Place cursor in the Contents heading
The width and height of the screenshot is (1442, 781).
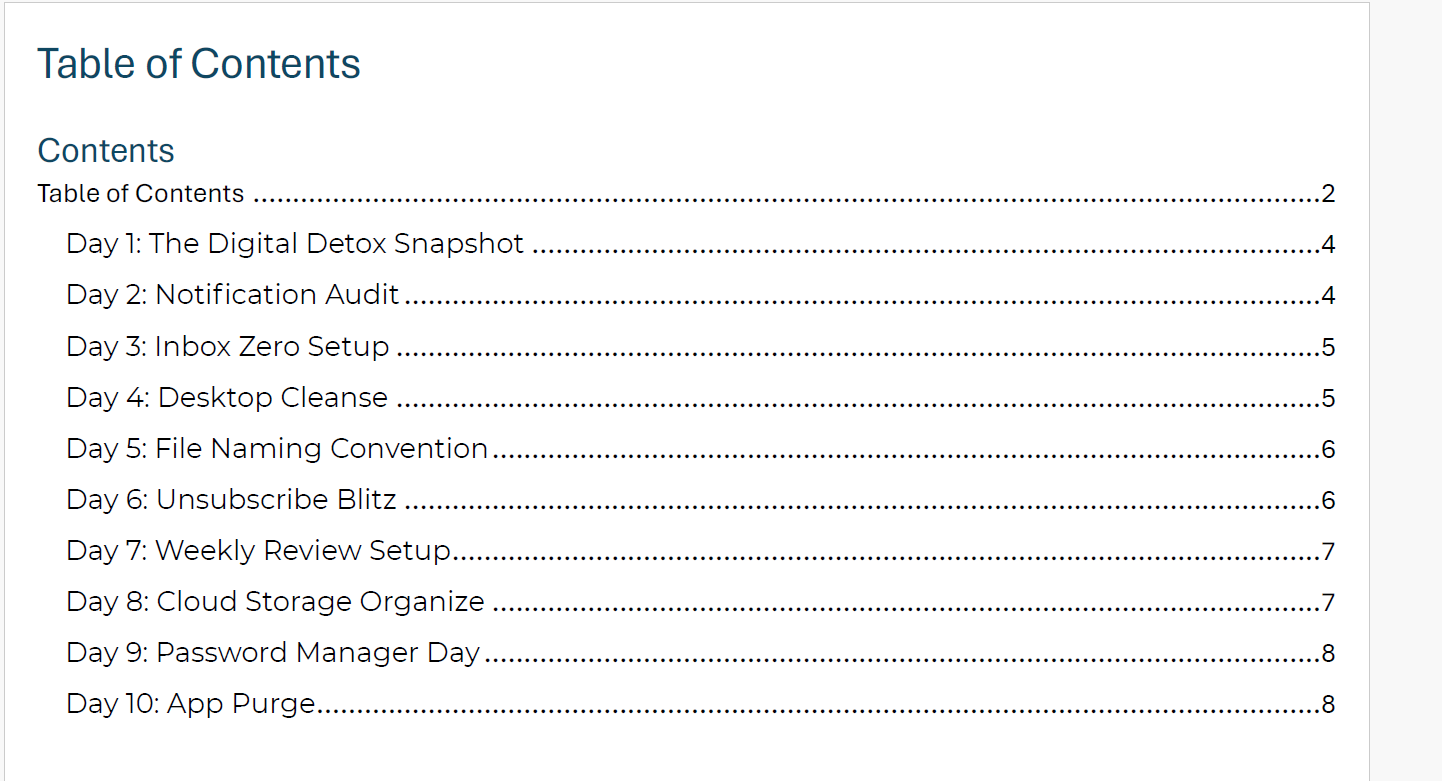[106, 151]
